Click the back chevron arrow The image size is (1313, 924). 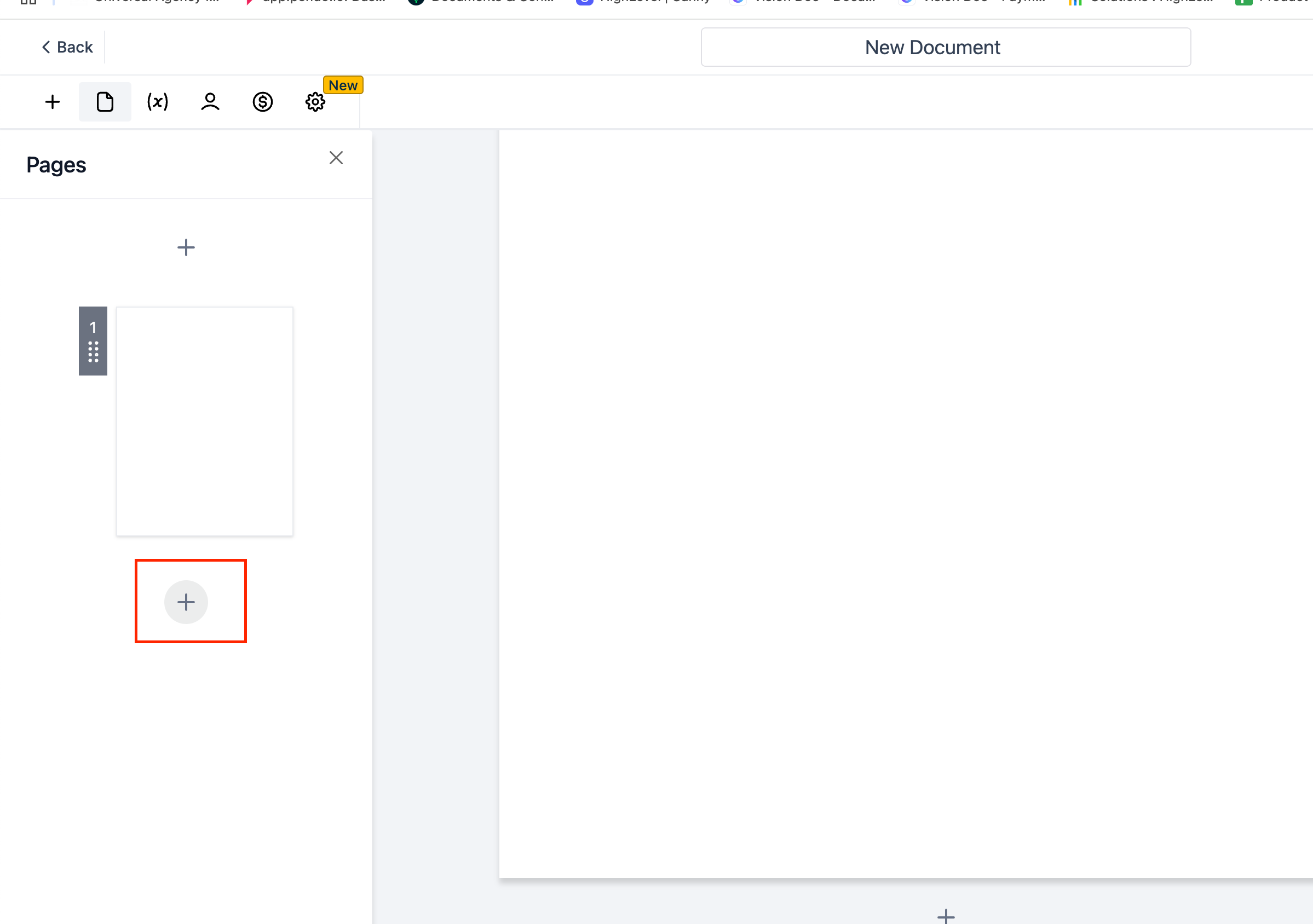[47, 47]
